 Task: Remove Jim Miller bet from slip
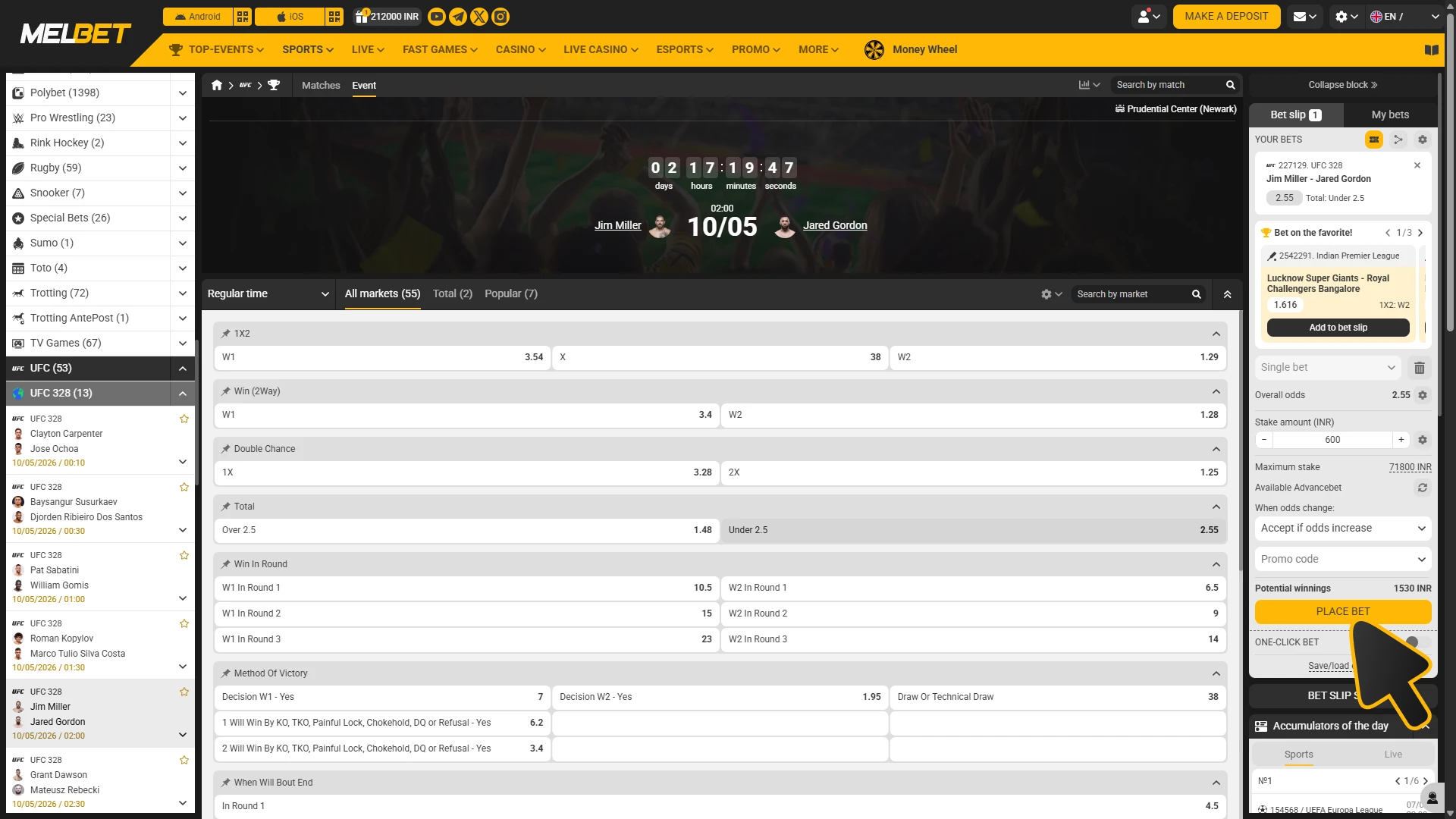(1417, 165)
